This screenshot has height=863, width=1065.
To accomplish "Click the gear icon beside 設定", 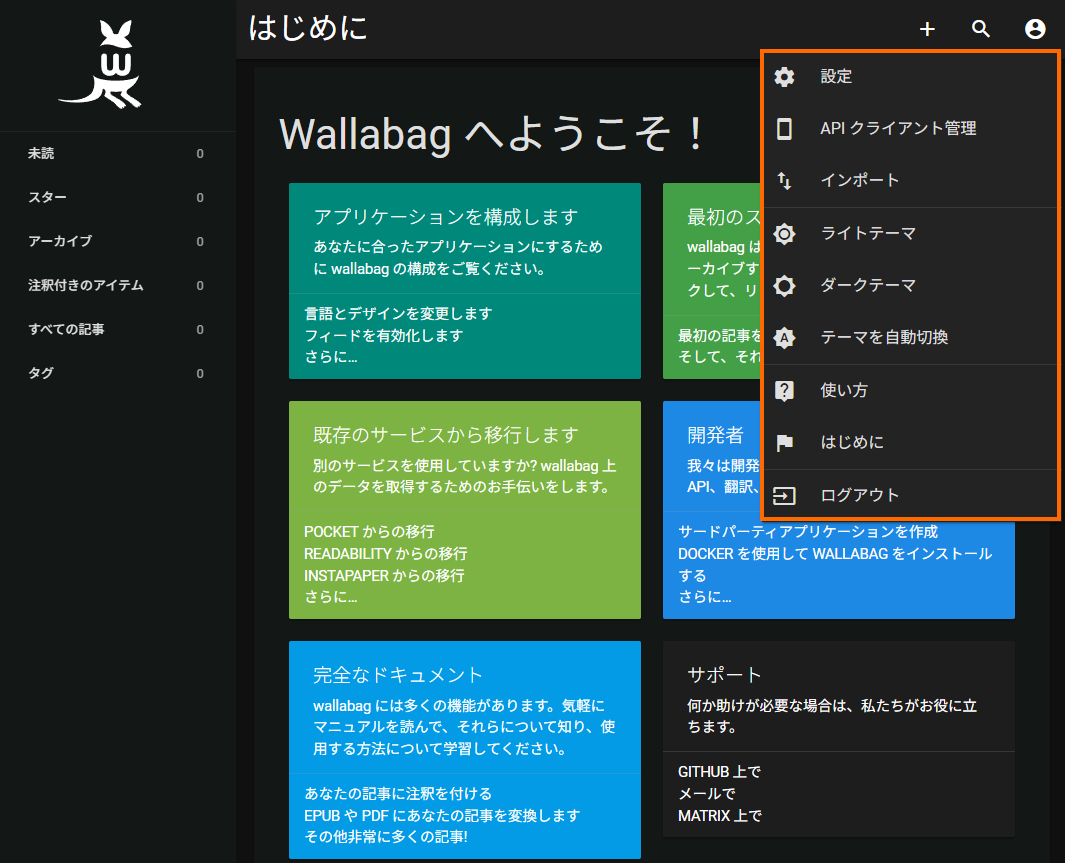I will pos(784,77).
